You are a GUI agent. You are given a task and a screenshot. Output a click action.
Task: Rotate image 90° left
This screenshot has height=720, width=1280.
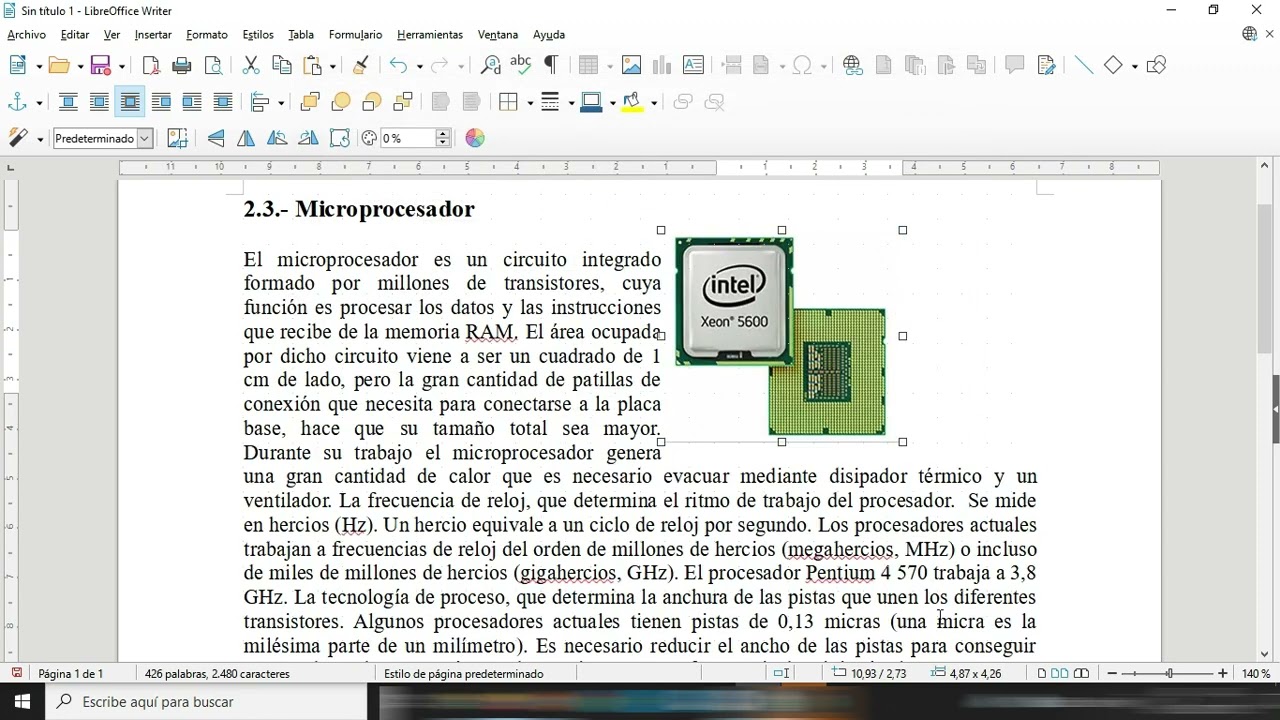pos(277,138)
